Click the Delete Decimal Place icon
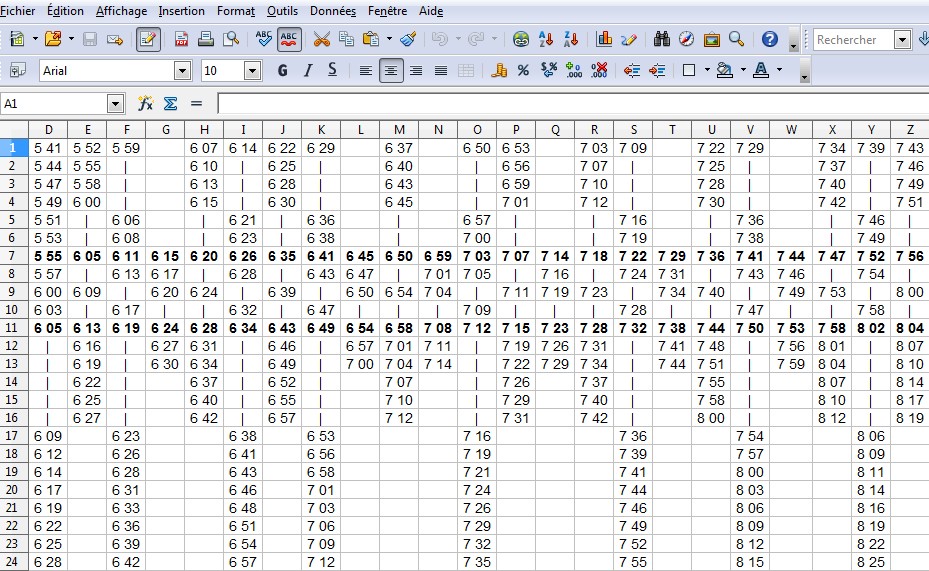Image resolution: width=929 pixels, height=571 pixels. (x=598, y=71)
